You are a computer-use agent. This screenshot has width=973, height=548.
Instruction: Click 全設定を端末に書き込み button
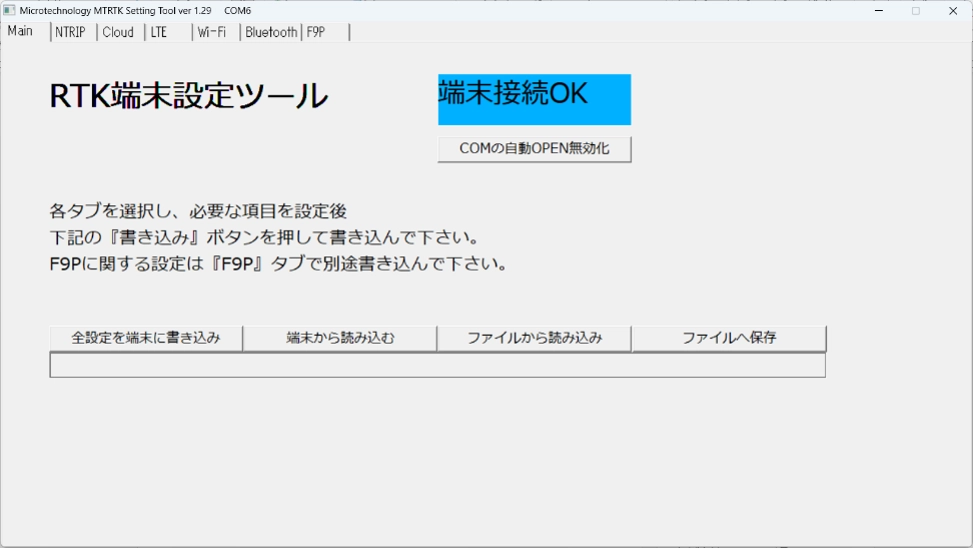[x=146, y=338]
